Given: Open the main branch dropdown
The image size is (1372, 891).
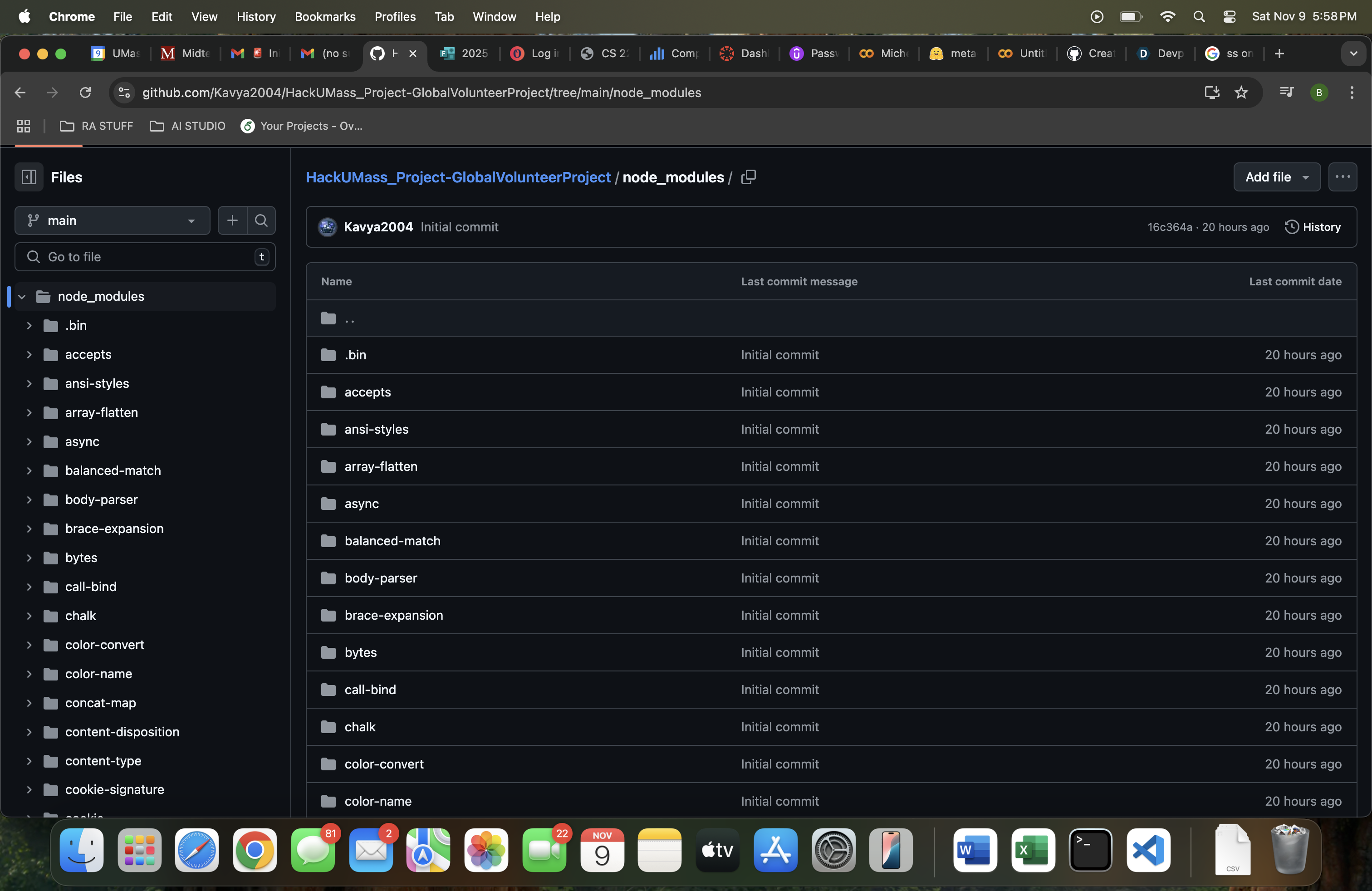Looking at the screenshot, I should (x=113, y=221).
